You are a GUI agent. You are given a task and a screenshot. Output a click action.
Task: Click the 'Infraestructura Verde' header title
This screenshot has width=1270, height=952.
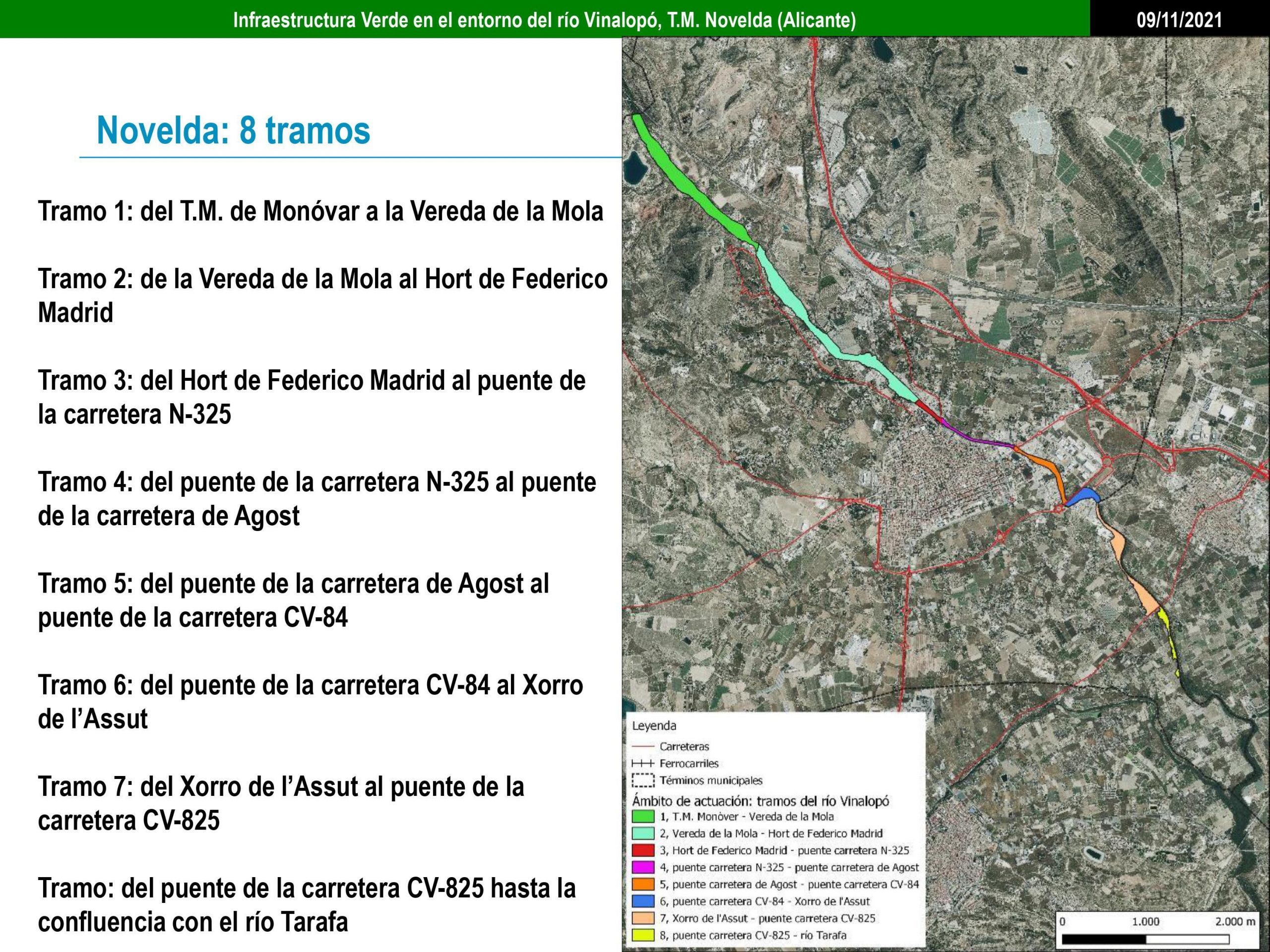click(544, 21)
